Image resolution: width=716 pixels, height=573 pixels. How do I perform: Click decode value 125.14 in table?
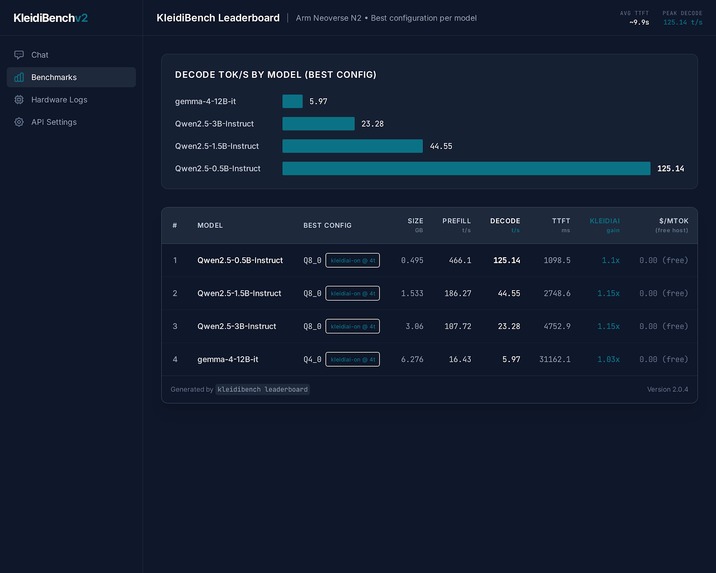pos(506,260)
